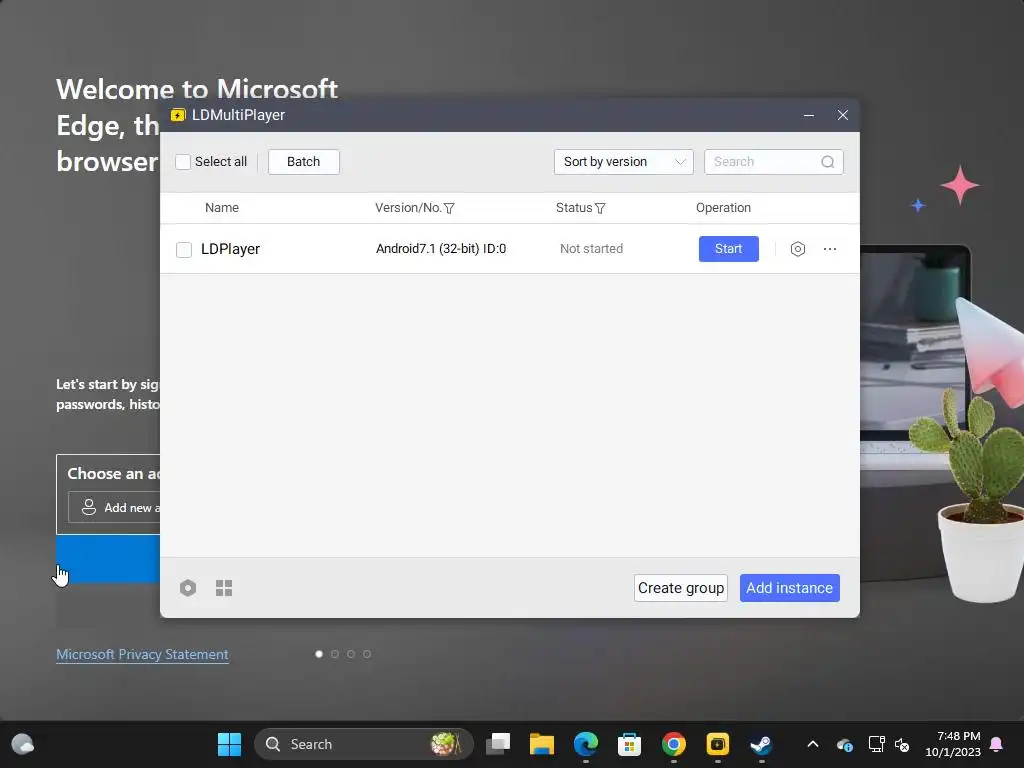The image size is (1024, 768).
Task: Open OneDrive tray icon
Action: (844, 744)
